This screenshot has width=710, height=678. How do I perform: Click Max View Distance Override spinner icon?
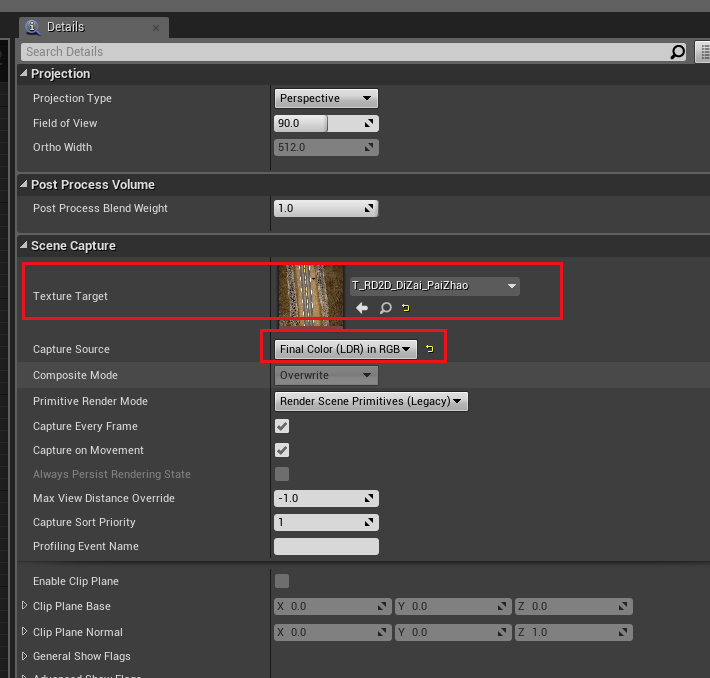369,498
